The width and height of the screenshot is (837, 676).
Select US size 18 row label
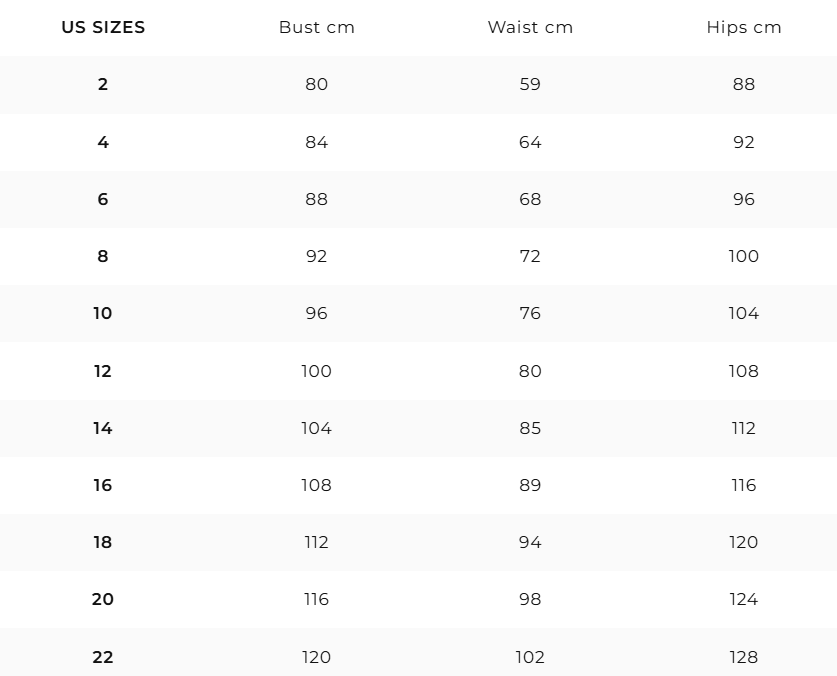[103, 543]
